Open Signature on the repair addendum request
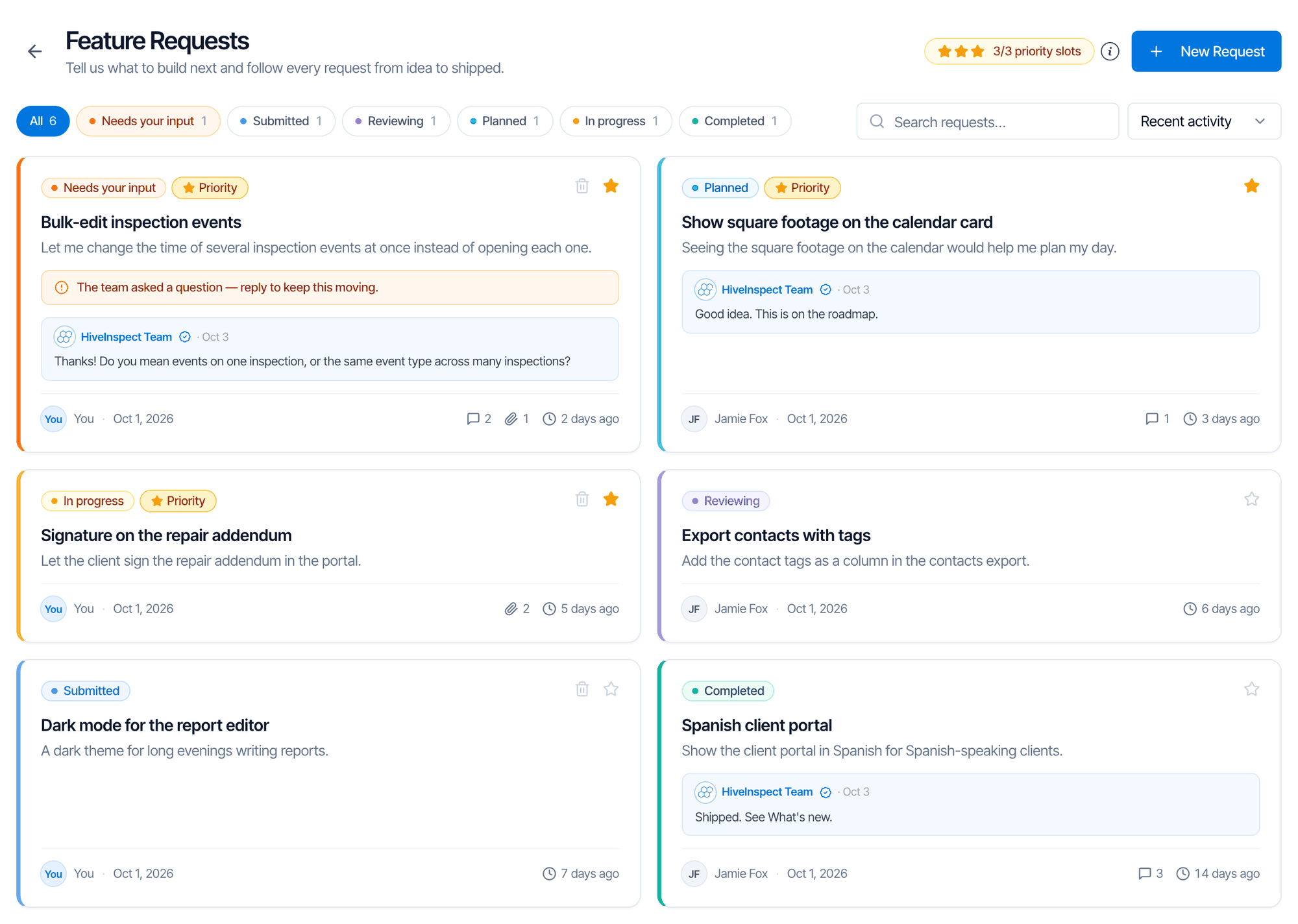 tap(166, 535)
